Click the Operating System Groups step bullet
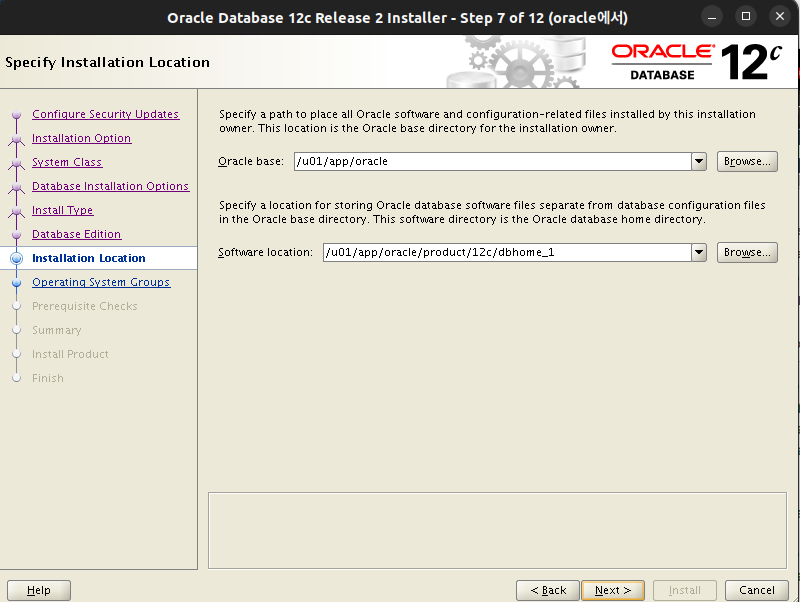The height and width of the screenshot is (602, 800). point(16,282)
